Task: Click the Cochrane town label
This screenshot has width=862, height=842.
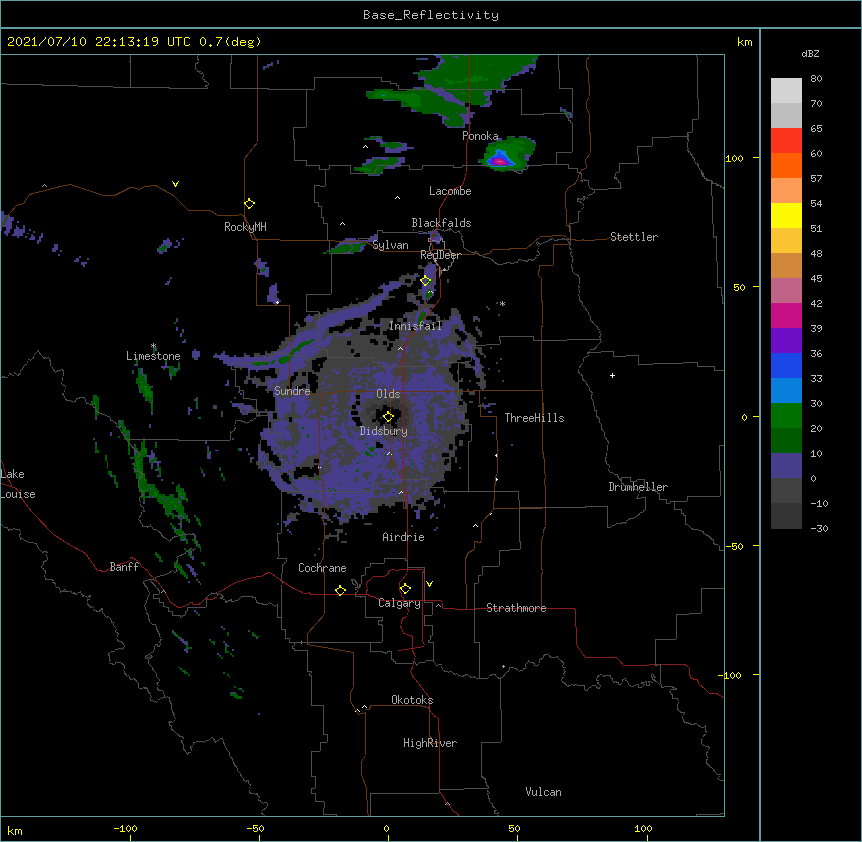Action: (x=322, y=568)
